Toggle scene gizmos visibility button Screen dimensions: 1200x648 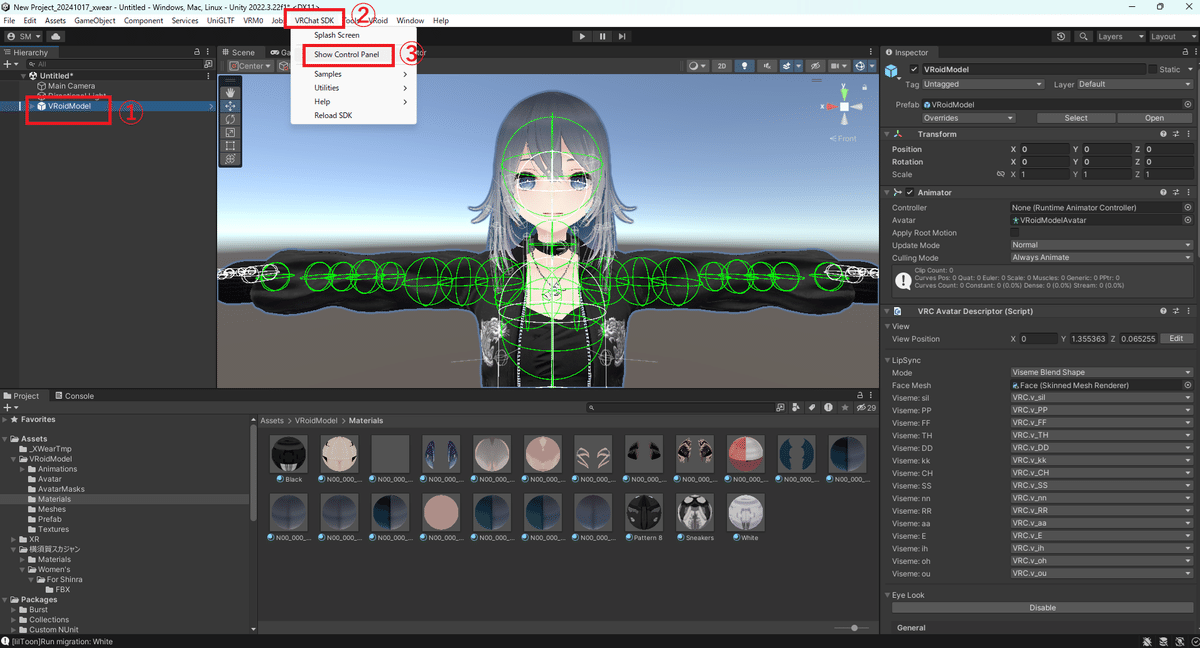pyautogui.click(x=861, y=66)
